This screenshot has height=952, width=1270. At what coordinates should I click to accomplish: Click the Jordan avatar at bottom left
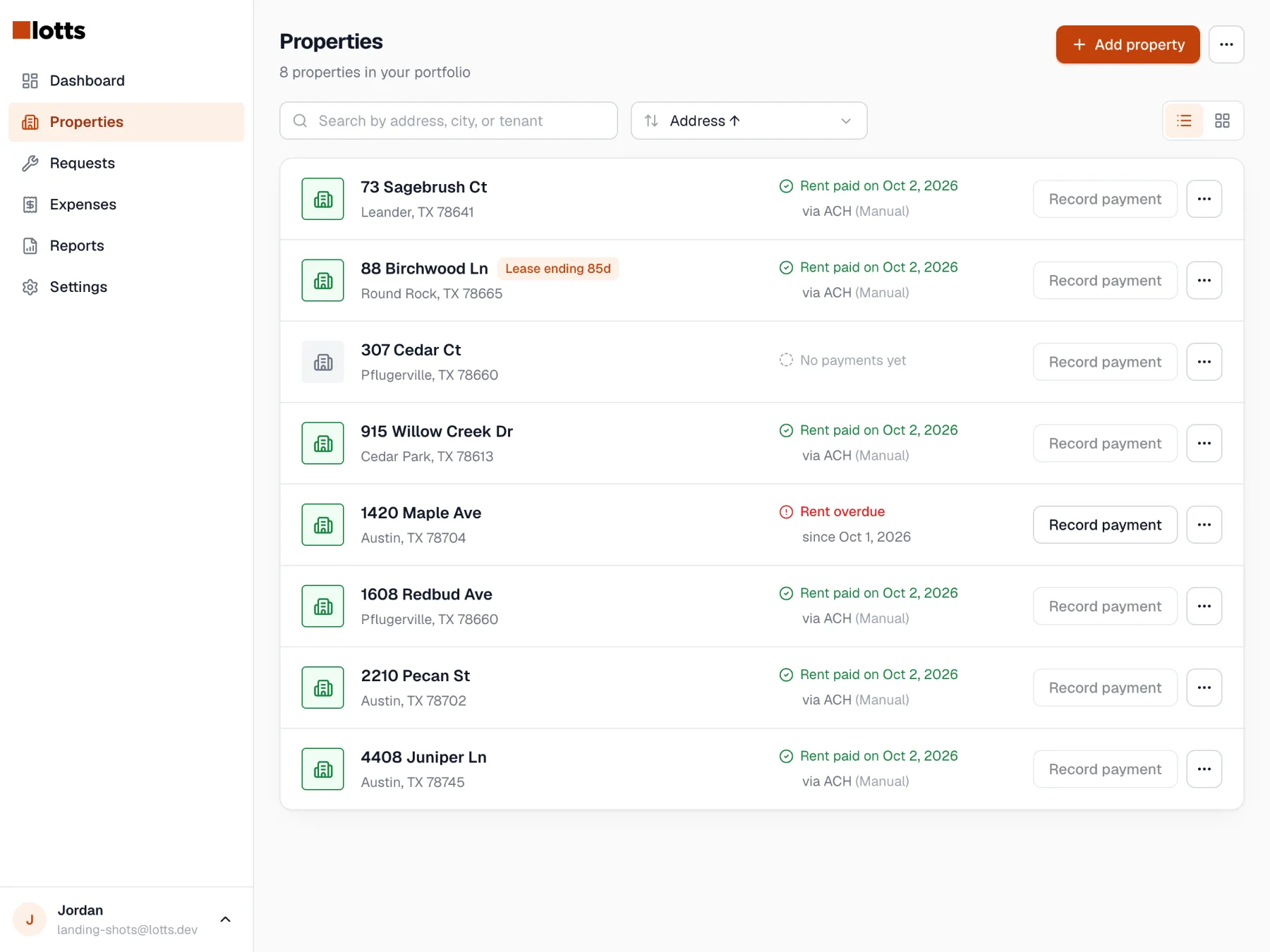click(x=30, y=920)
